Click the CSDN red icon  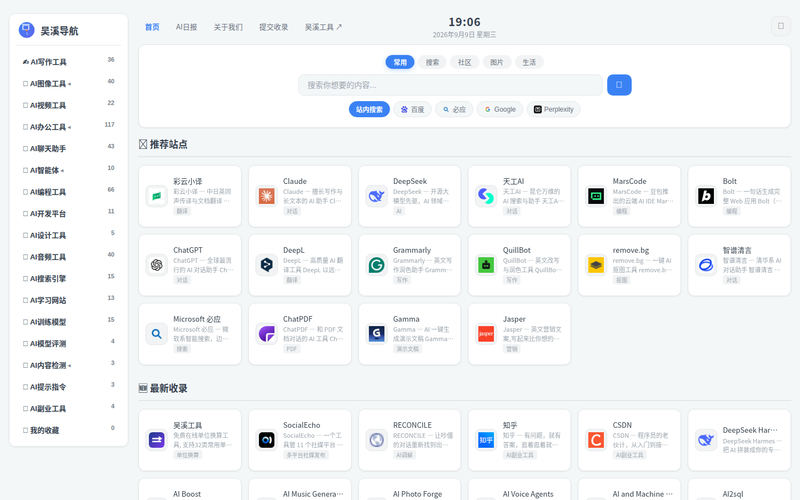click(596, 440)
